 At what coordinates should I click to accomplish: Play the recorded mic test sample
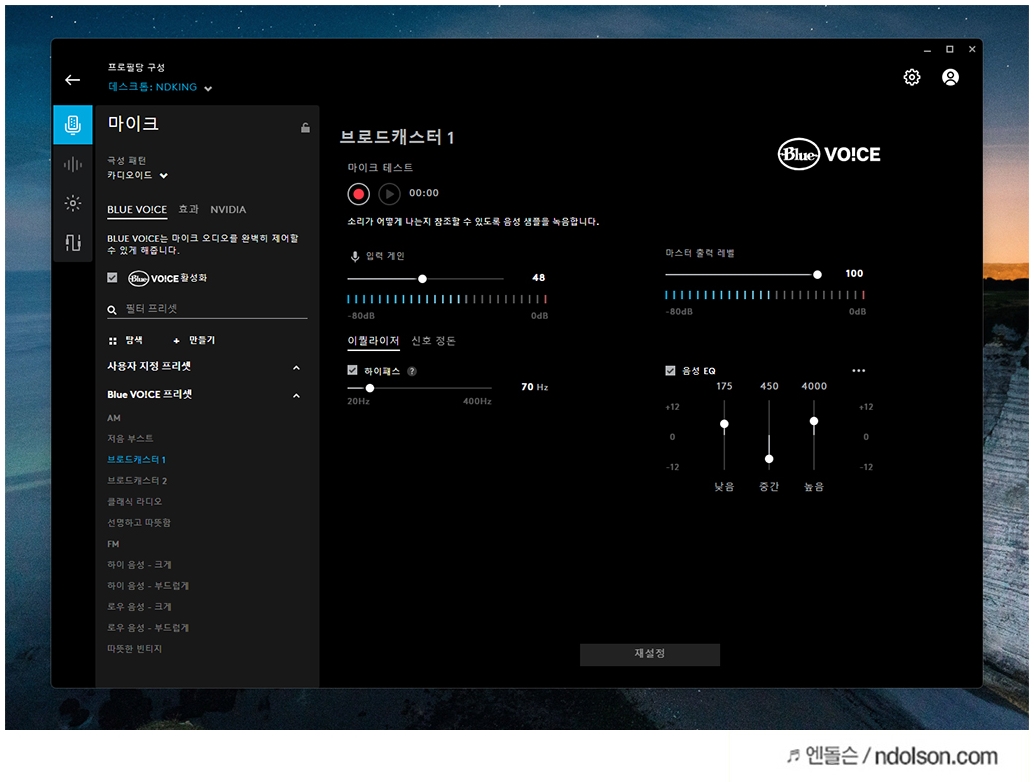(x=389, y=194)
